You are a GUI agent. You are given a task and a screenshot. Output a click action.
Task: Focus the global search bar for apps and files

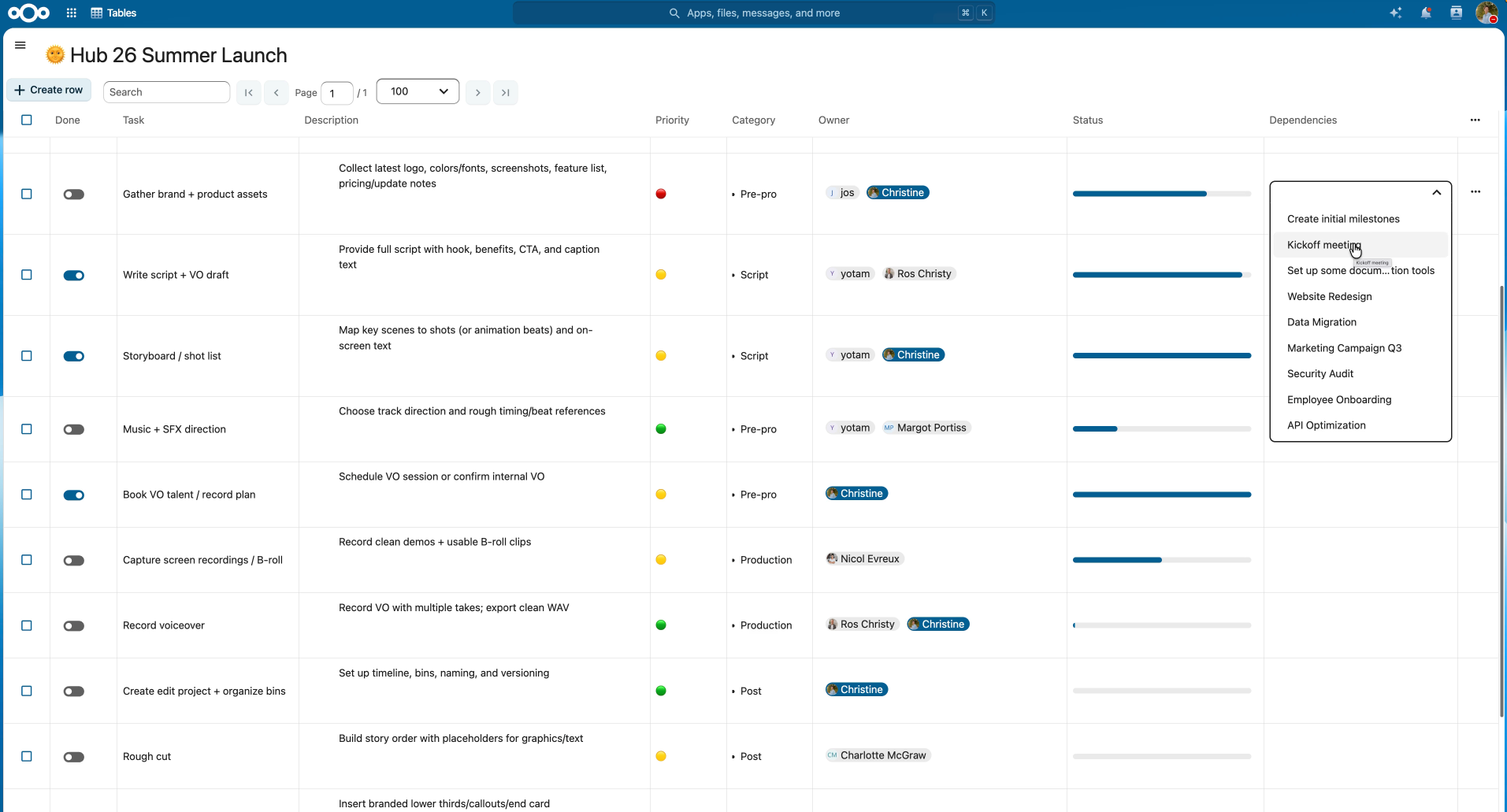754,13
